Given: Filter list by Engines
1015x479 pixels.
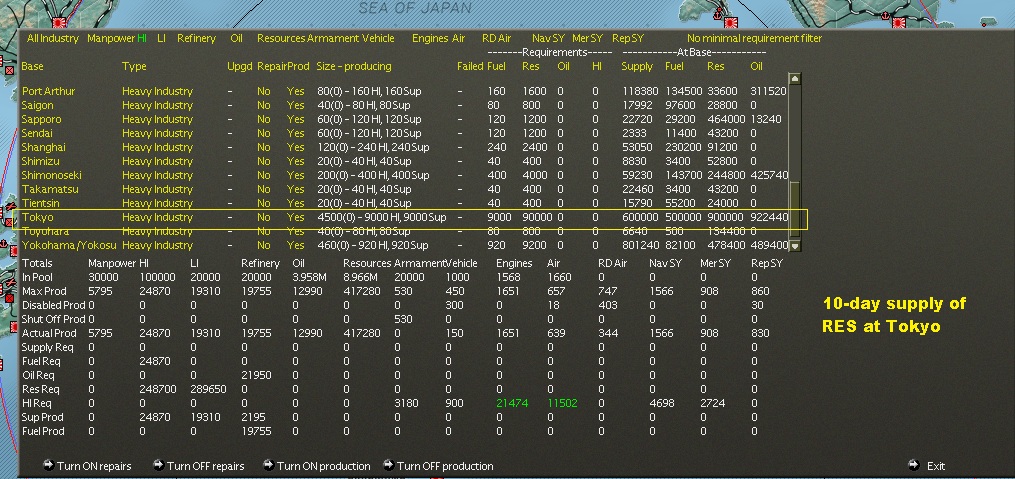Looking at the screenshot, I should tap(430, 38).
